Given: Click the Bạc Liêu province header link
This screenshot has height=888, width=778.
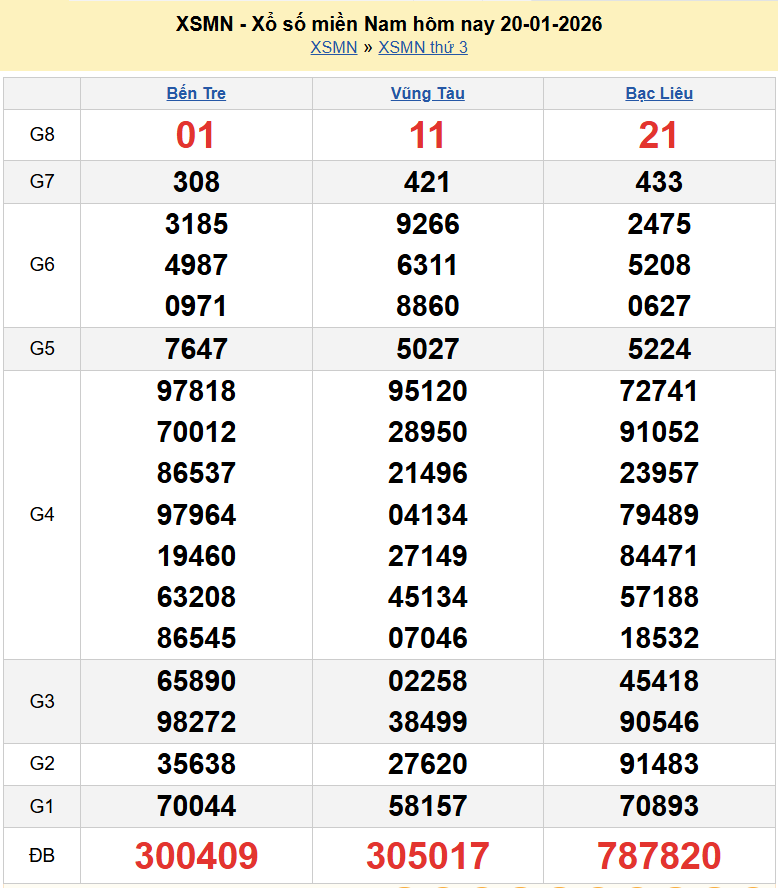Looking at the screenshot, I should click(x=659, y=93).
